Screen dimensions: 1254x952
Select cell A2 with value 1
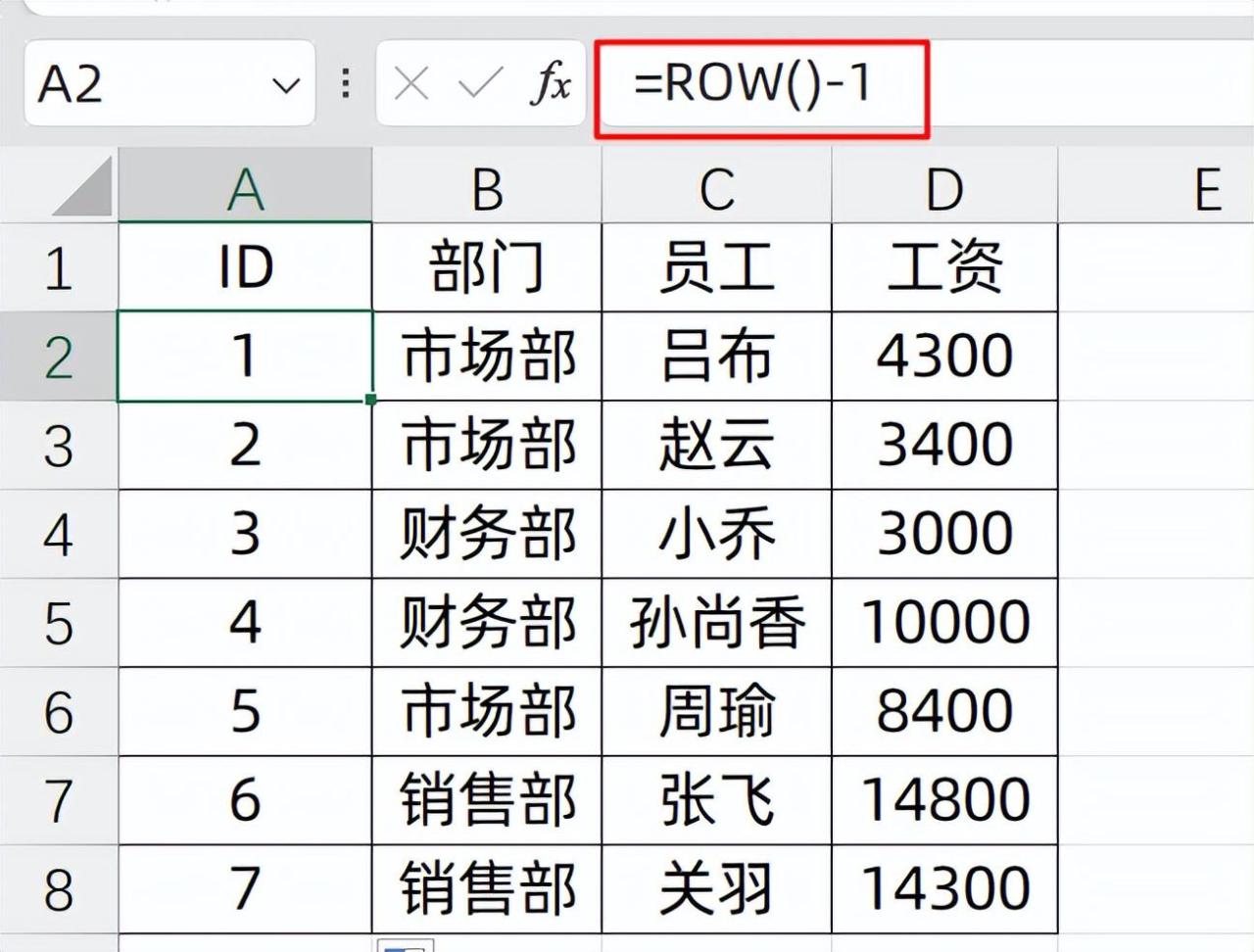pyautogui.click(x=245, y=356)
